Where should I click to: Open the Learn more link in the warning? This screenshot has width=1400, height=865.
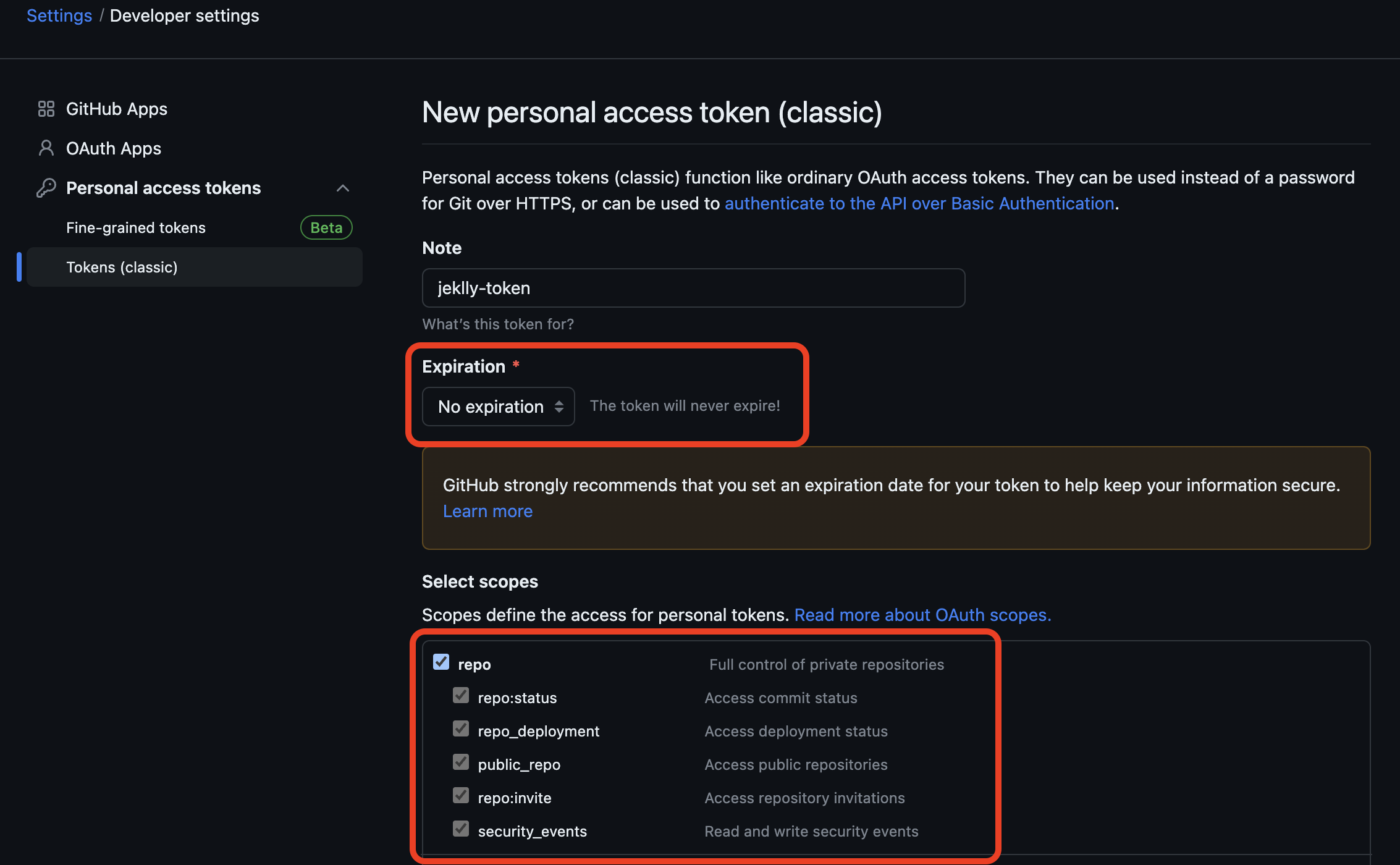487,512
